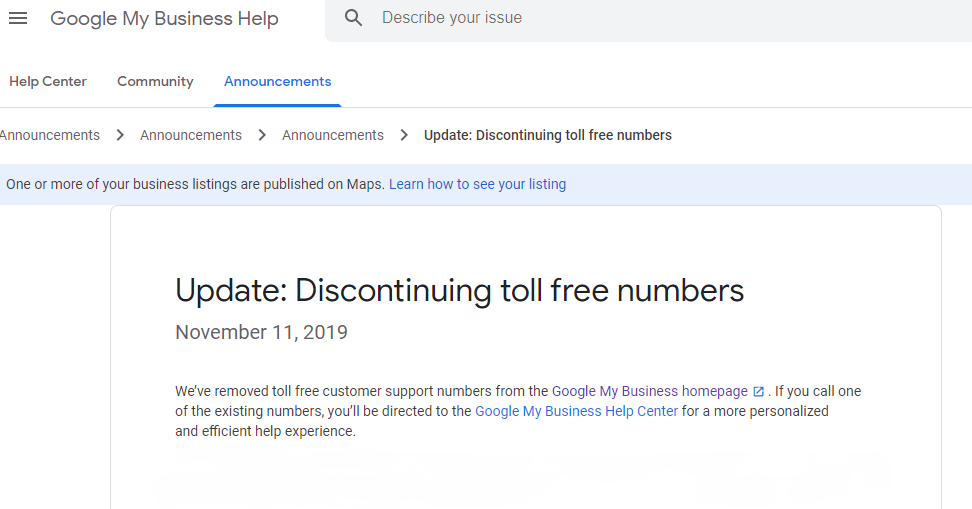Click the Update: Discontinuing toll free numbers breadcrumb
The width and height of the screenshot is (972, 509).
pos(548,135)
